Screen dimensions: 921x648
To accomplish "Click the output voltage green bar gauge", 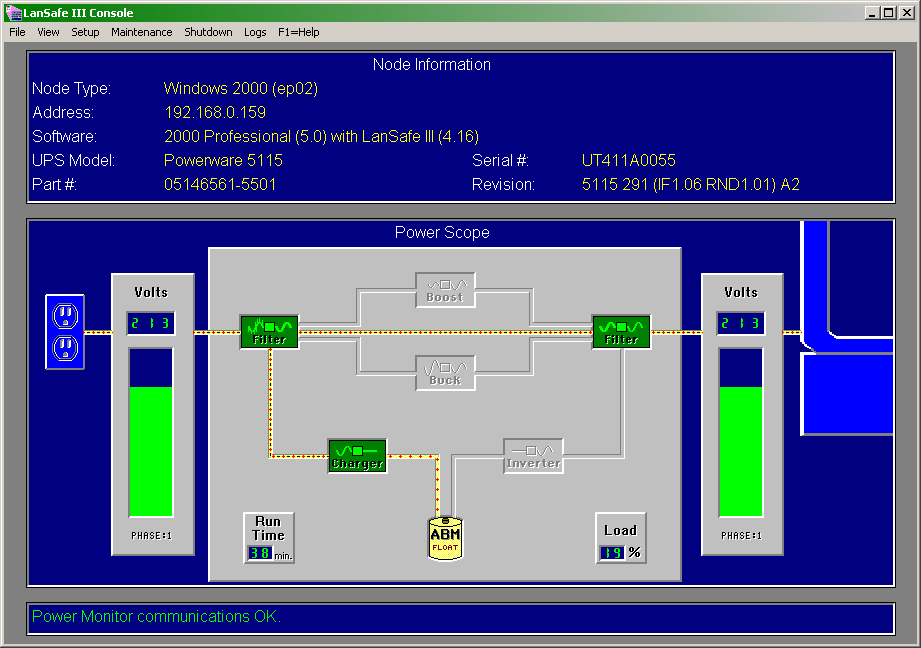I will [x=741, y=432].
